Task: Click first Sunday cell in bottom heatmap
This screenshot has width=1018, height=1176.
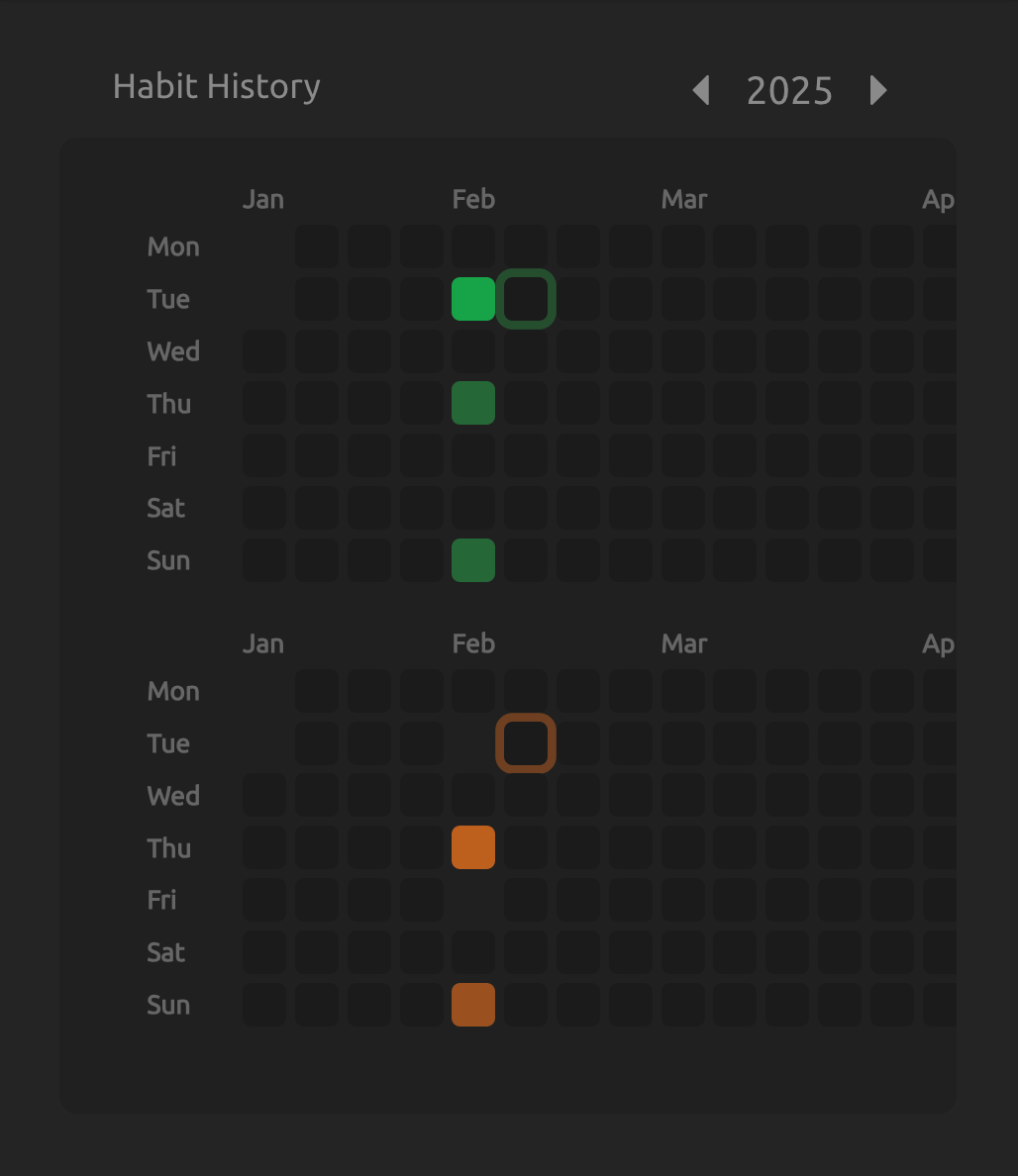Action: pyautogui.click(x=264, y=1004)
